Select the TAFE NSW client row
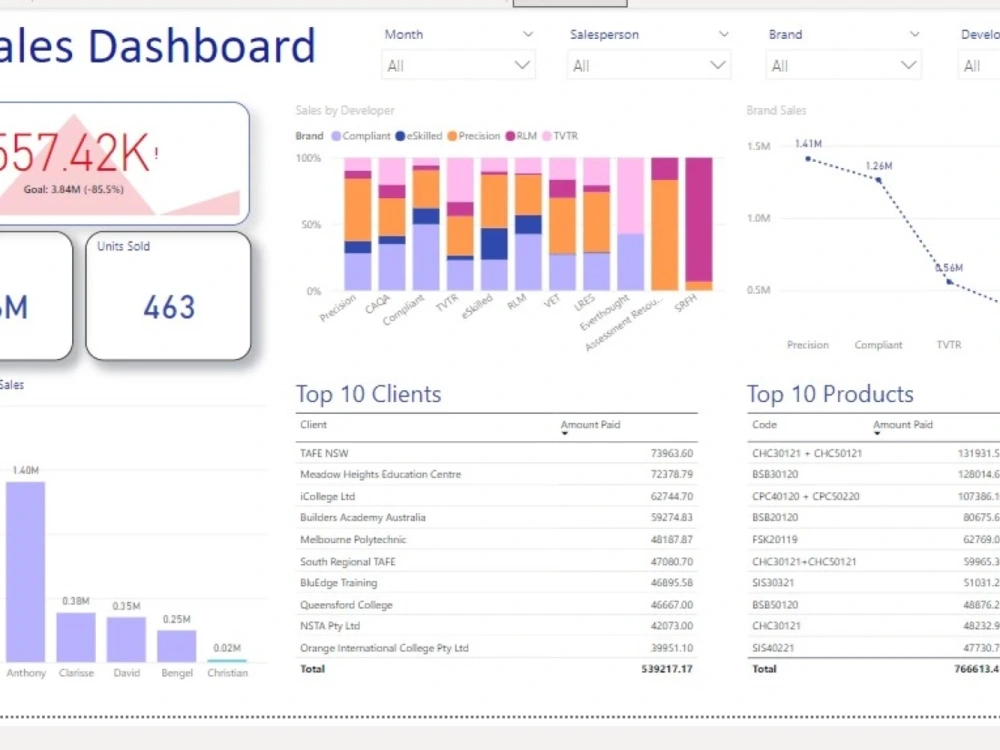Screen dimensions: 1000x750 [x=324, y=452]
